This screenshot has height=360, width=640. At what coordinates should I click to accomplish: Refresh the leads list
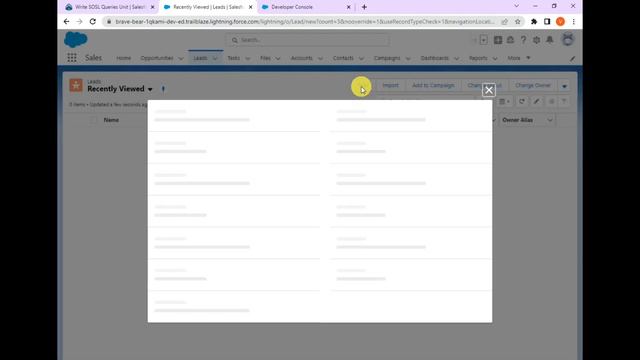522,102
